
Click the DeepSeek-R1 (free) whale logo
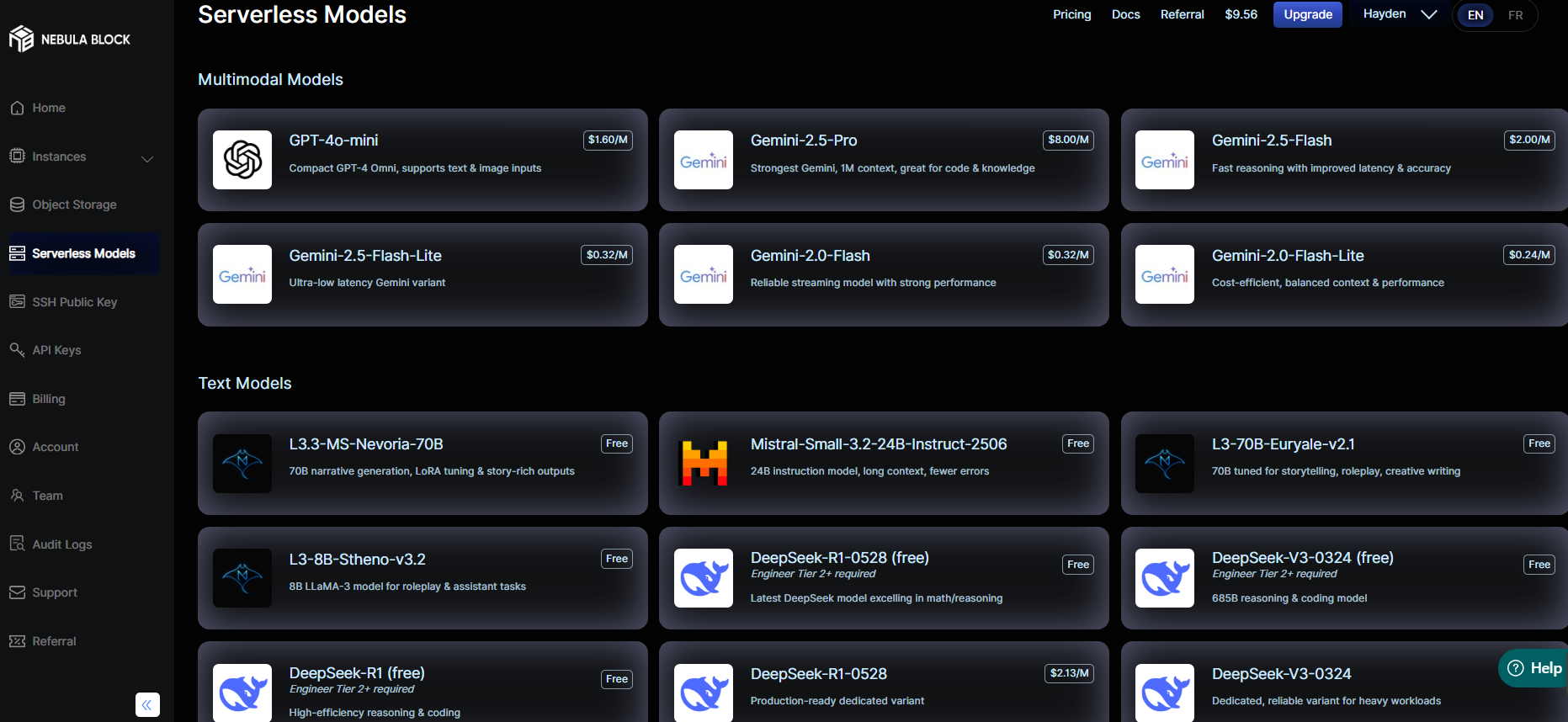tap(242, 693)
